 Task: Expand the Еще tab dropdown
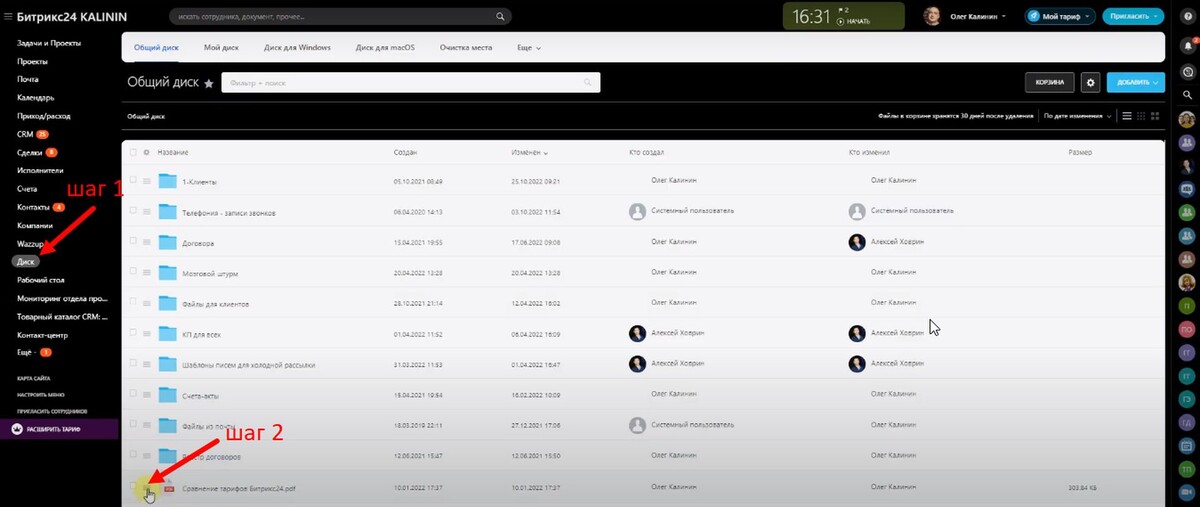click(529, 48)
